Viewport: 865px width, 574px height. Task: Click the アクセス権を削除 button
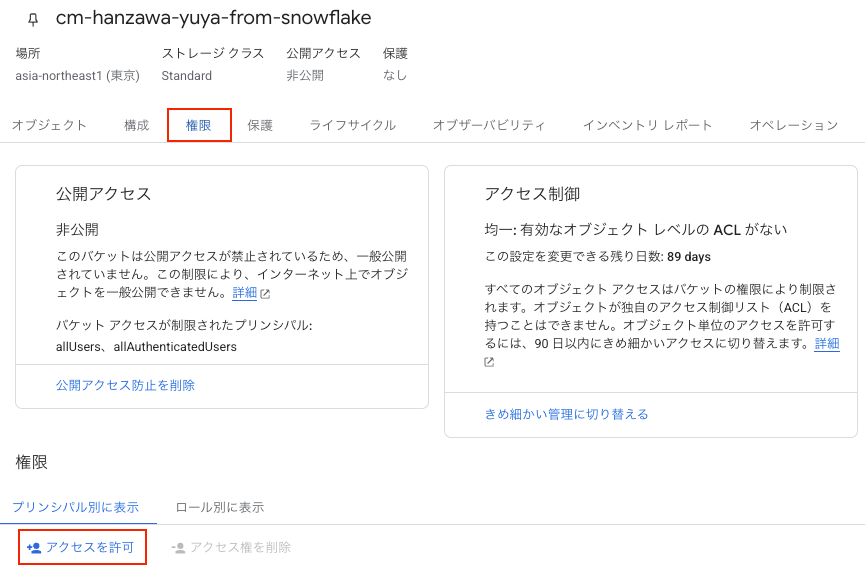231,548
